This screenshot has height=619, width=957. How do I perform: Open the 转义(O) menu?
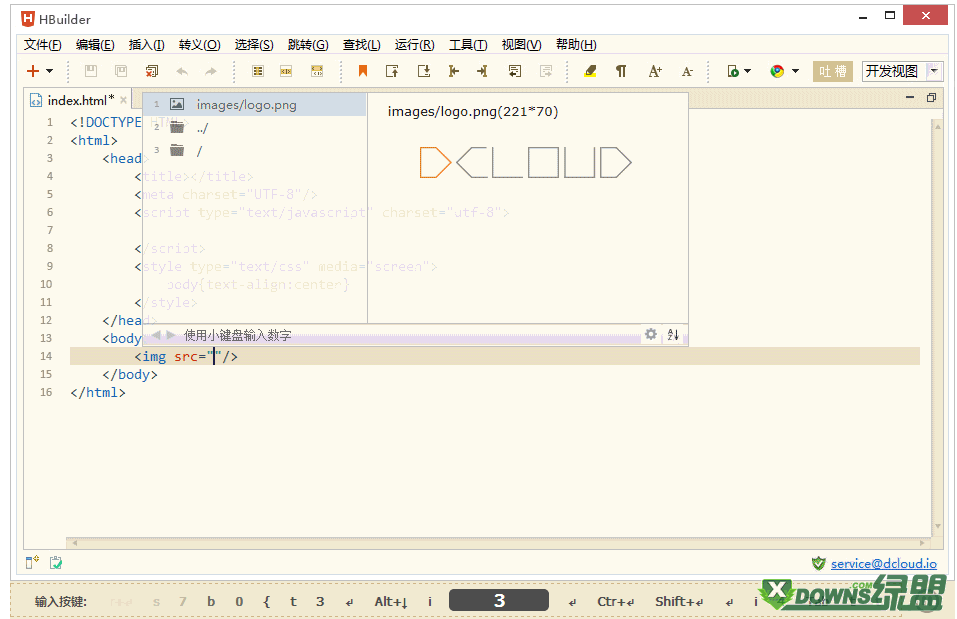(x=200, y=45)
